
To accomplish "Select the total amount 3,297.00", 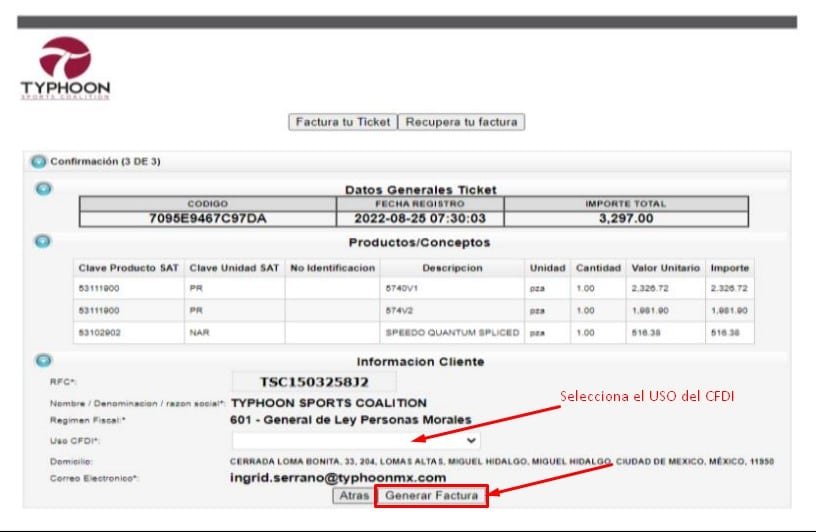I will (x=626, y=219).
